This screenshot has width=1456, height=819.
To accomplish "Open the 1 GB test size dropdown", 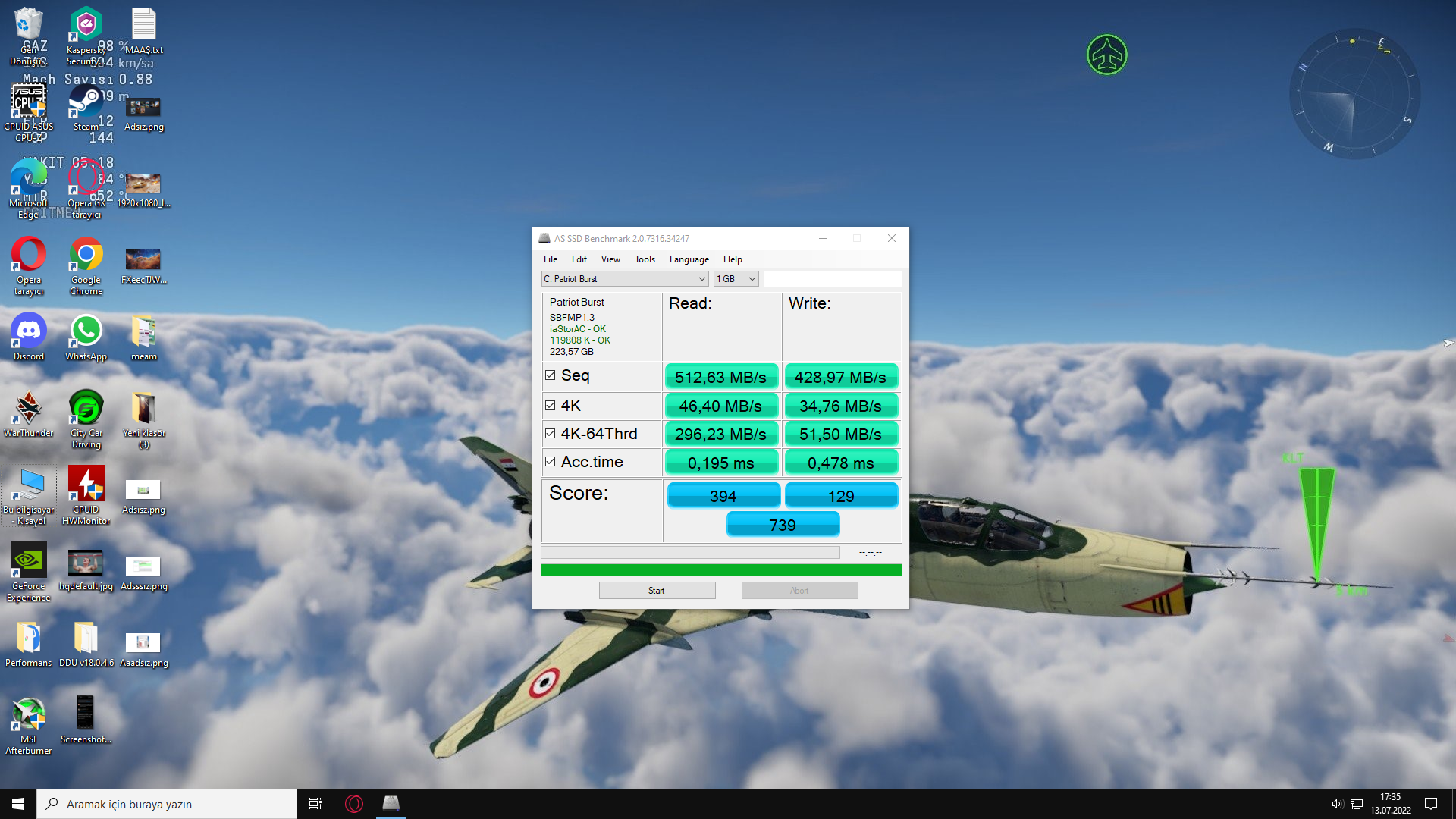I will click(736, 279).
